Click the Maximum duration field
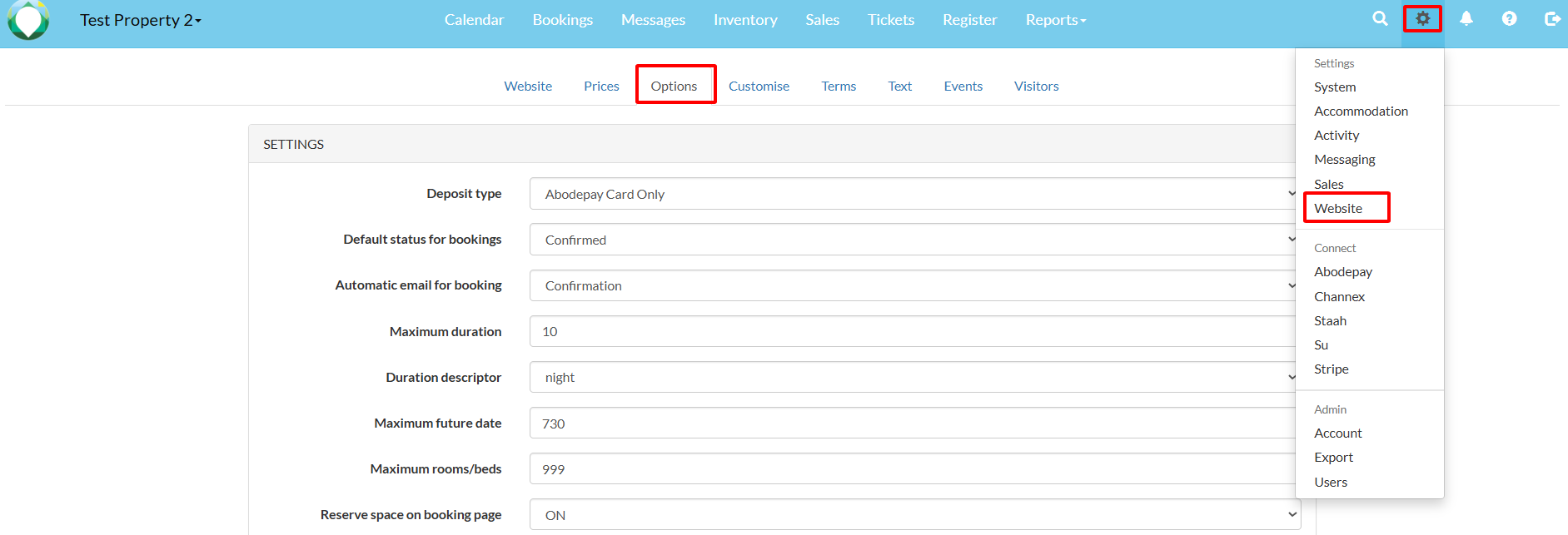Viewport: 1568px width, 535px height. pyautogui.click(x=914, y=331)
